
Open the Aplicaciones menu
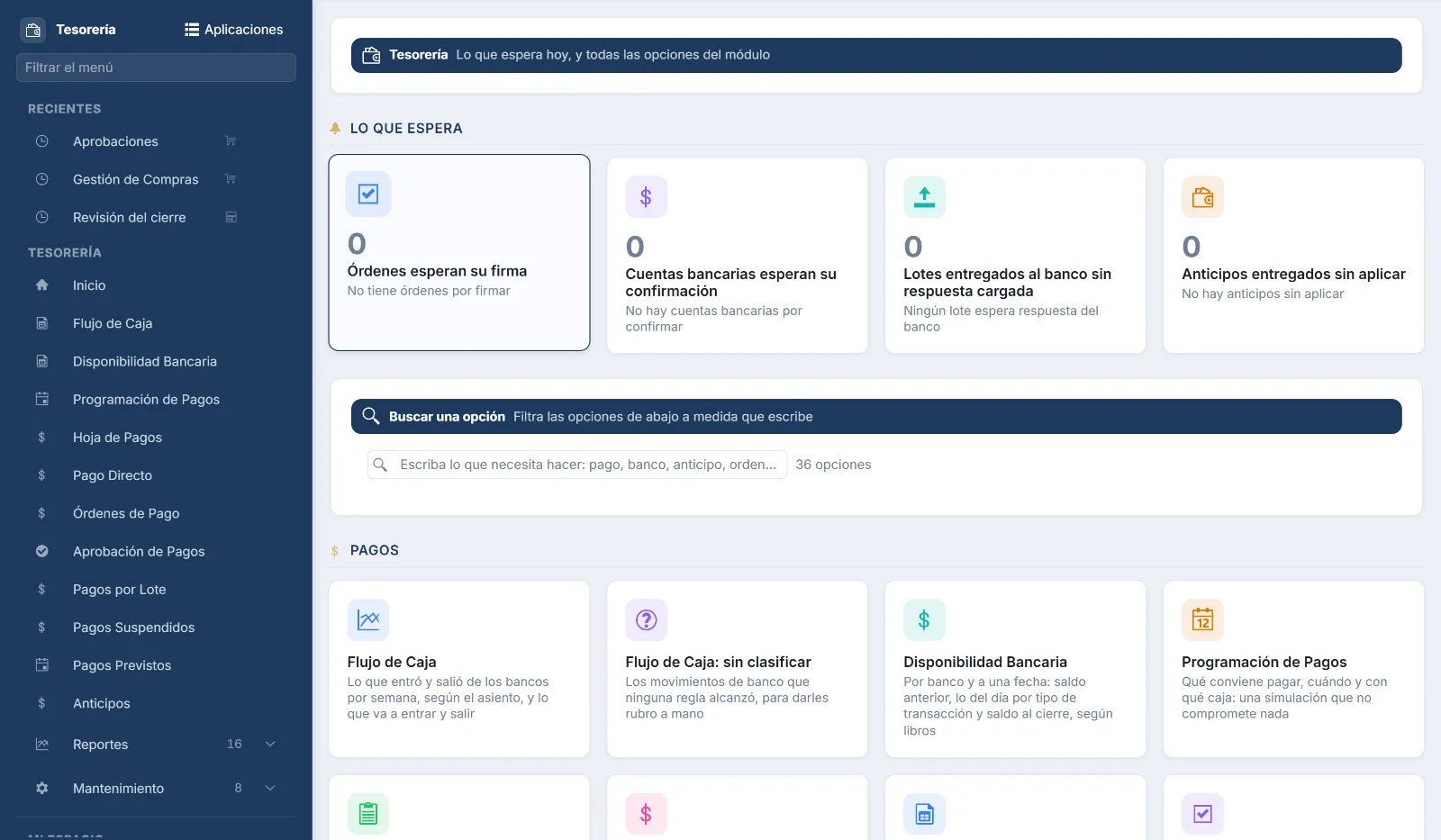(x=234, y=30)
